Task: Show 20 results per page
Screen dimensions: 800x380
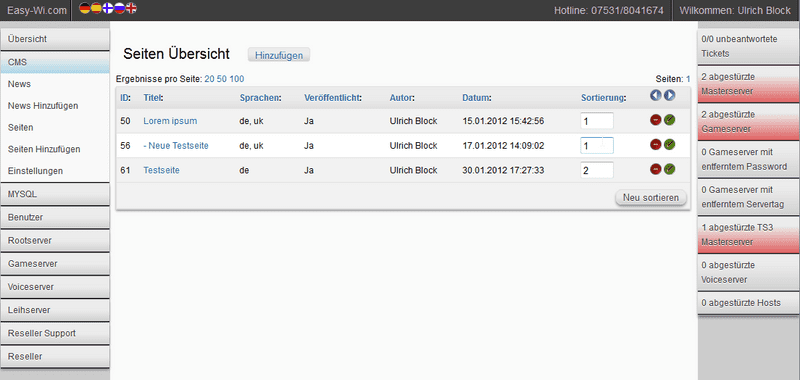Action: [x=209, y=79]
